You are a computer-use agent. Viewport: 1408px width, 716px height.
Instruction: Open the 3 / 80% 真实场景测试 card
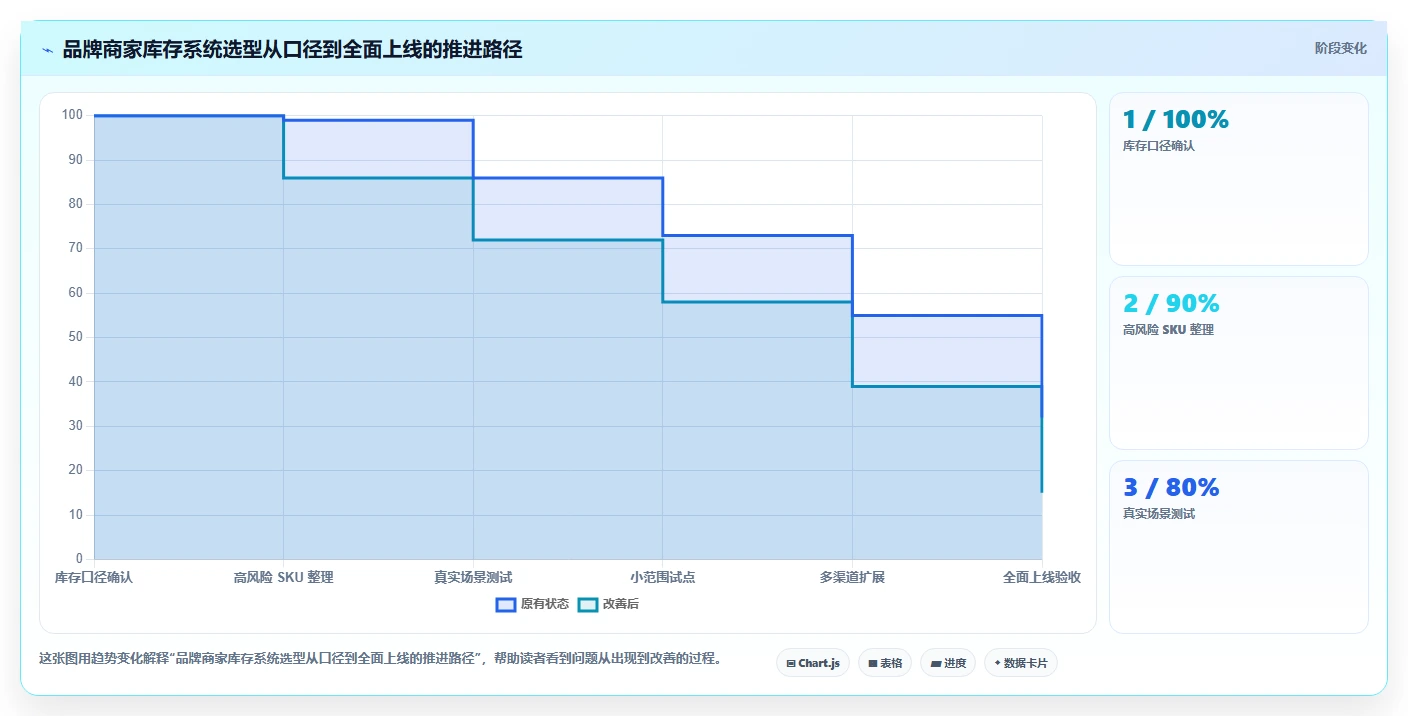(1239, 547)
